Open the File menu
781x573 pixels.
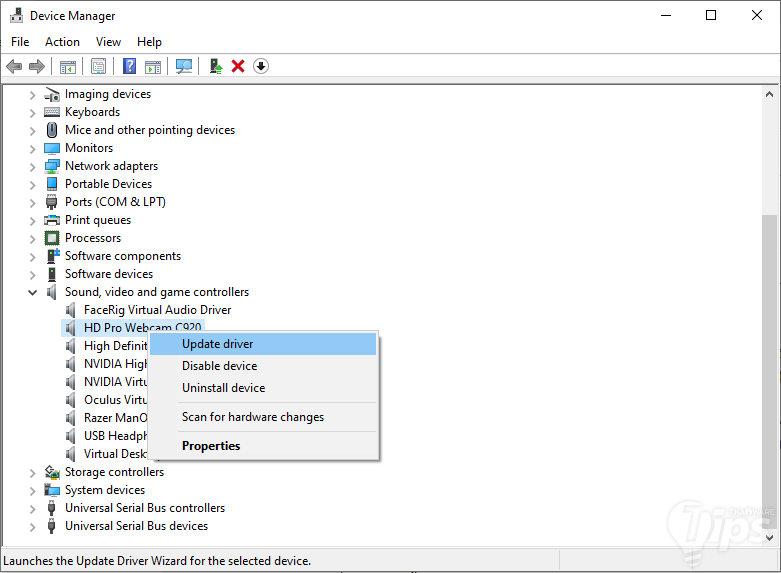(x=20, y=42)
